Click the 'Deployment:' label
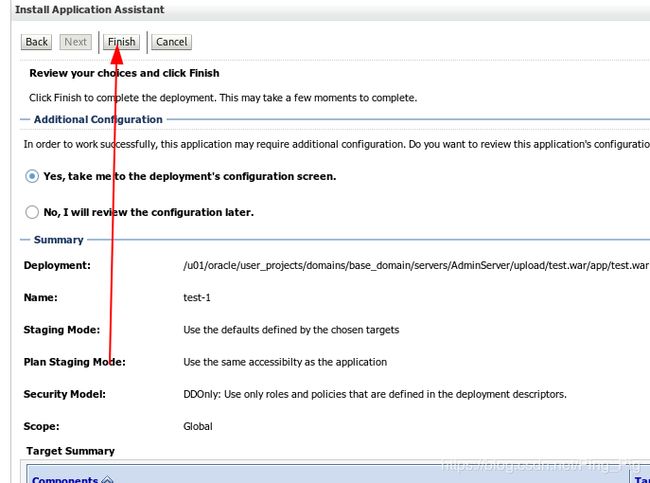 57,265
